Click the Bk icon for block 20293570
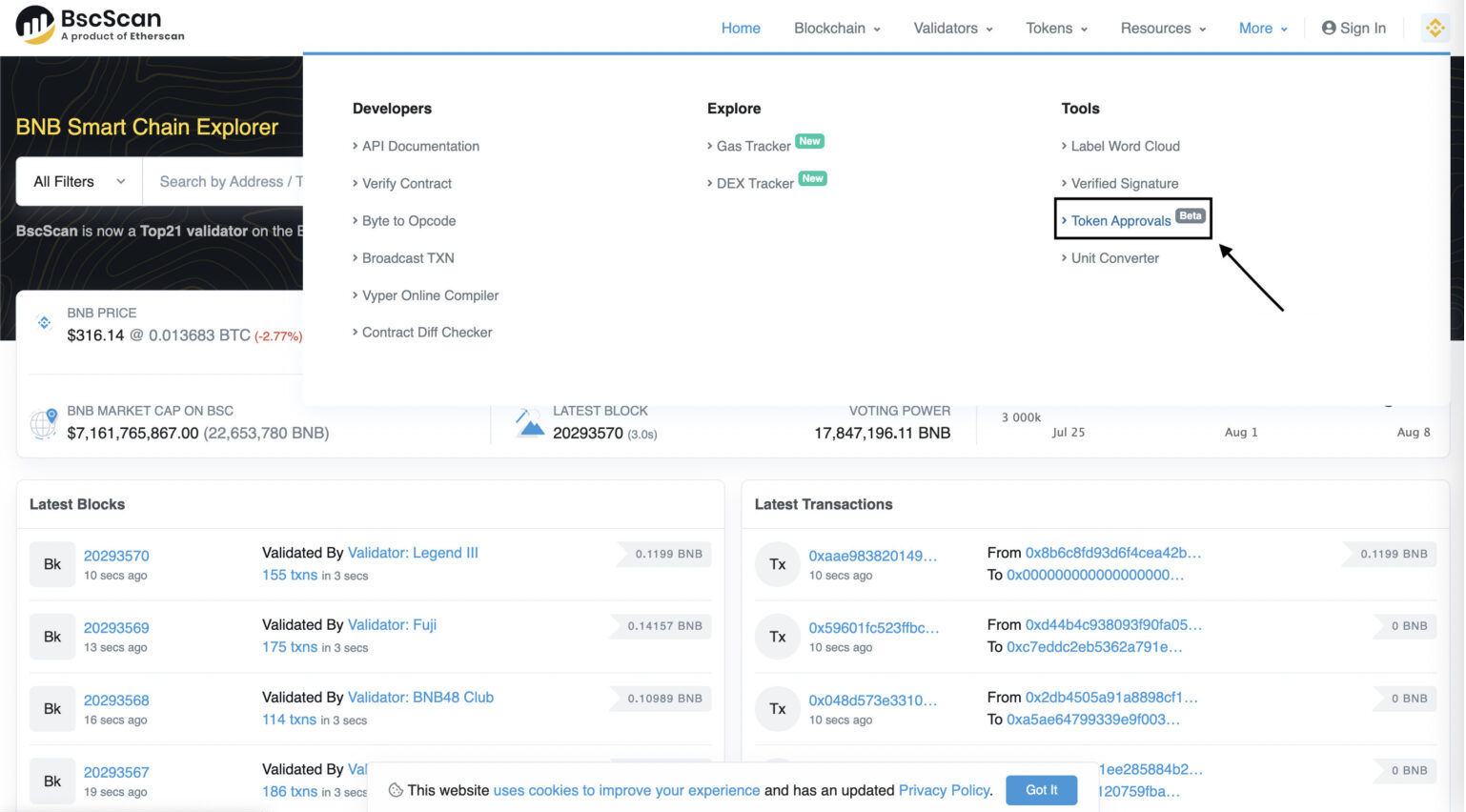 pyautogui.click(x=52, y=564)
